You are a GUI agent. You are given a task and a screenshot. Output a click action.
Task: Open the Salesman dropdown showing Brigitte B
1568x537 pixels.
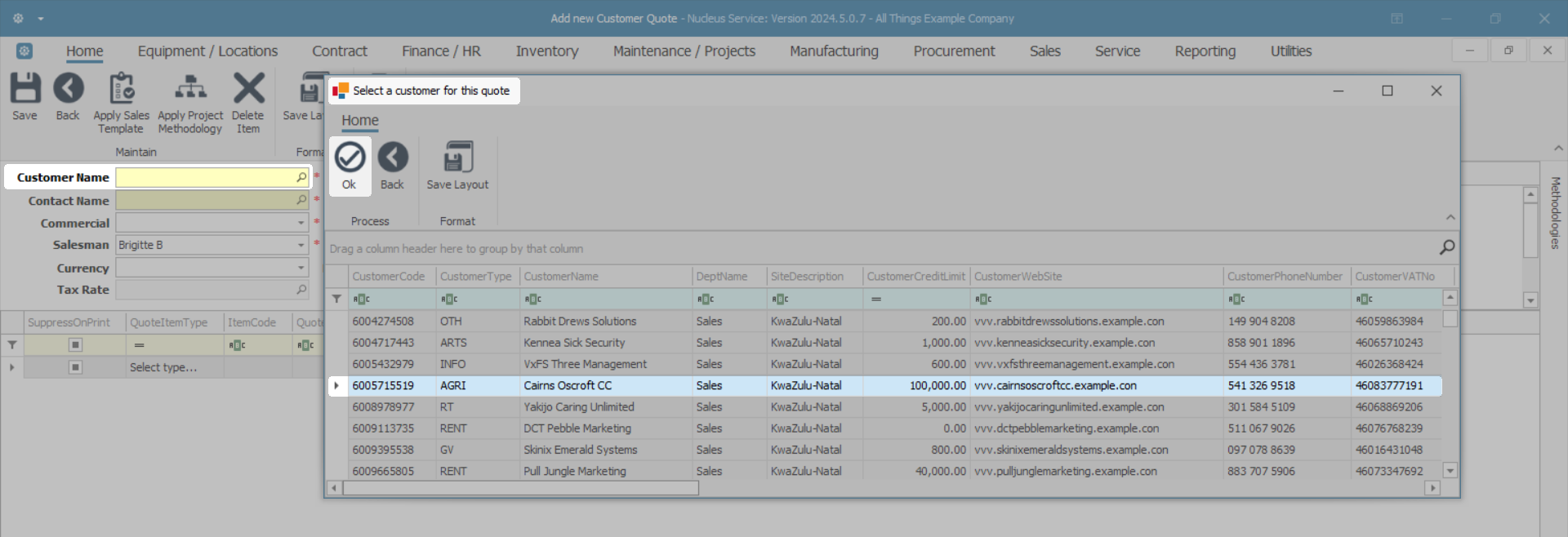click(x=301, y=245)
